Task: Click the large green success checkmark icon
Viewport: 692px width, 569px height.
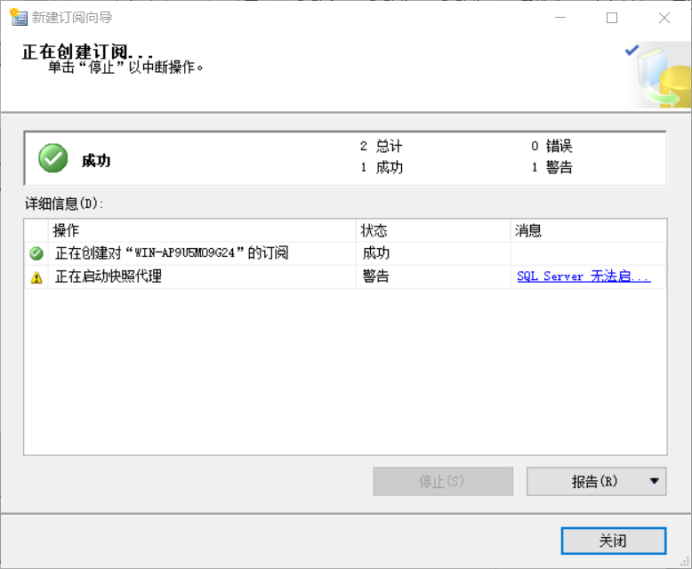Action: pyautogui.click(x=53, y=159)
